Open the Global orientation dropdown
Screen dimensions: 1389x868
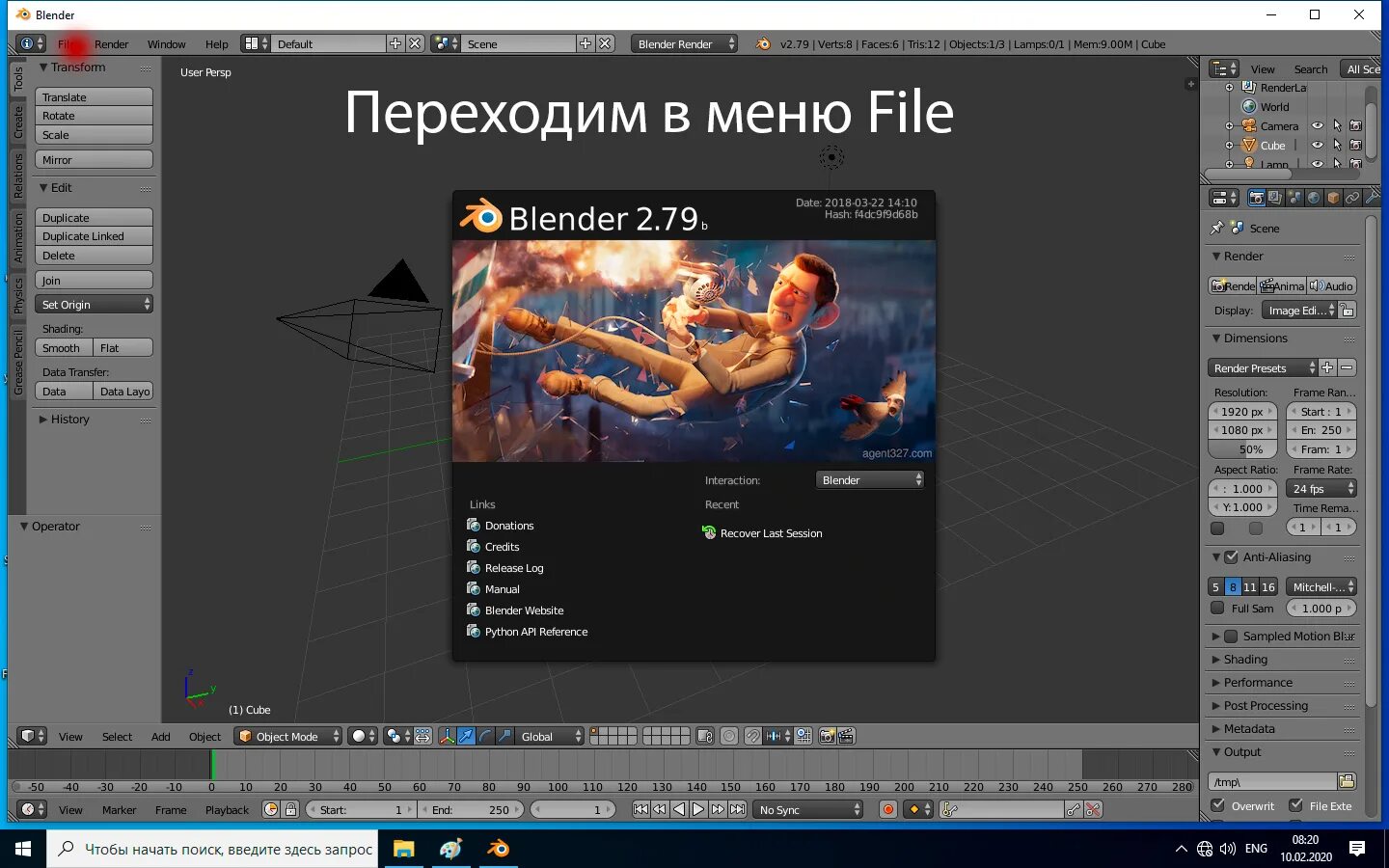pos(550,736)
